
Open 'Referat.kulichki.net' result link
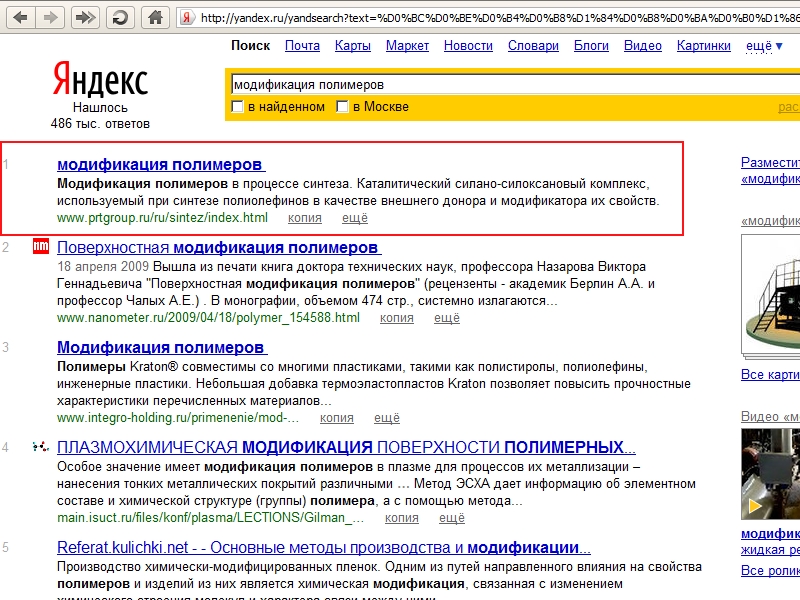(x=323, y=547)
